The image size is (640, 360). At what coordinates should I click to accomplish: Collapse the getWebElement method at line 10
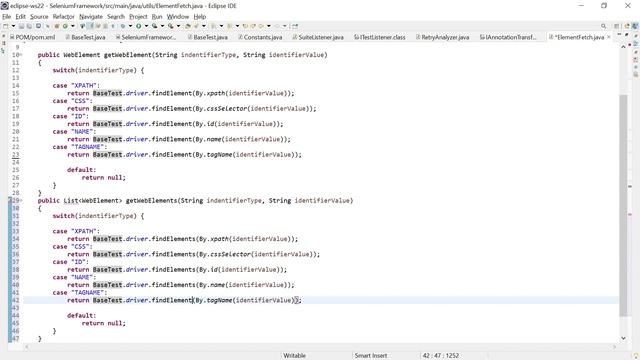[x=21, y=55]
